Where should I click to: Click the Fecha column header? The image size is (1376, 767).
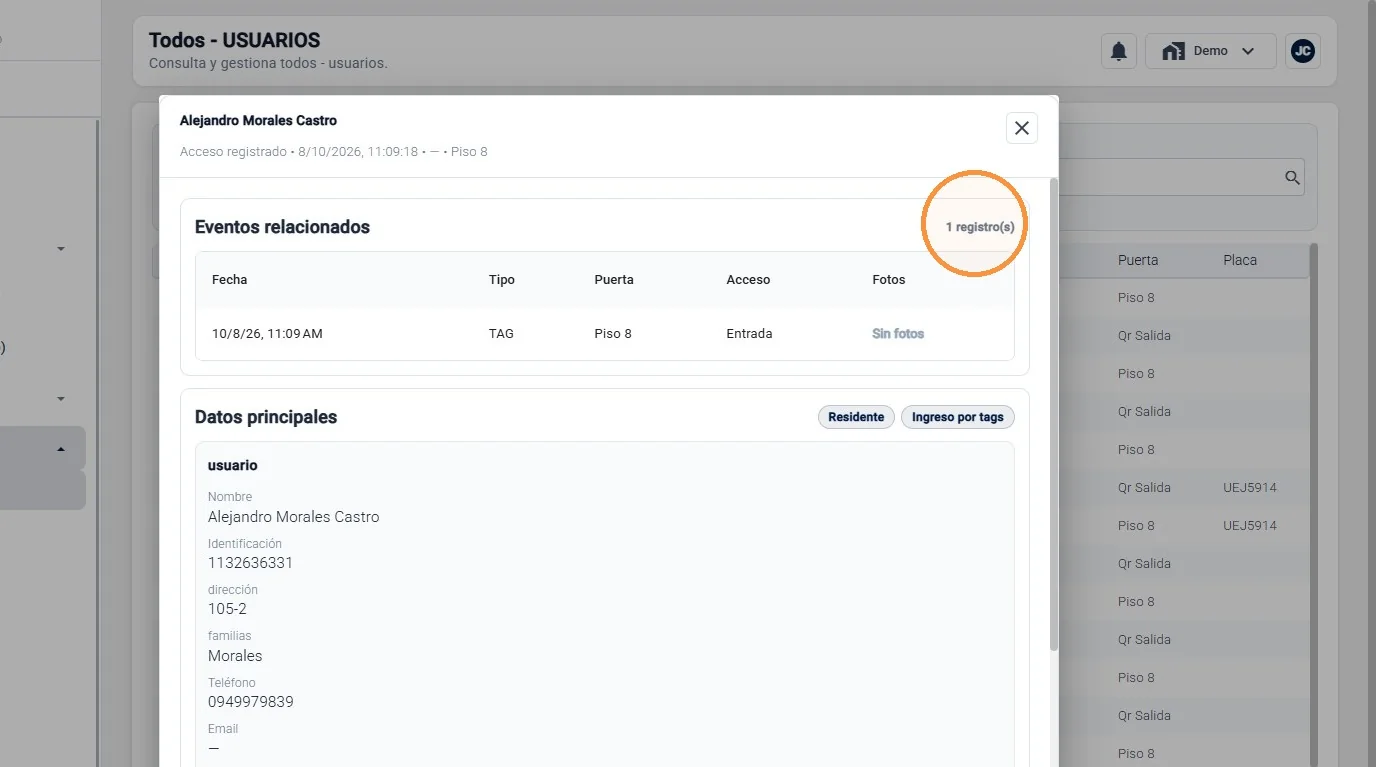pos(229,280)
